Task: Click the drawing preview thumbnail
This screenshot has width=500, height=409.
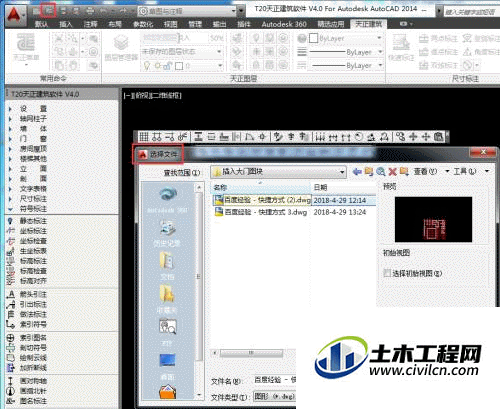Action: coord(433,219)
